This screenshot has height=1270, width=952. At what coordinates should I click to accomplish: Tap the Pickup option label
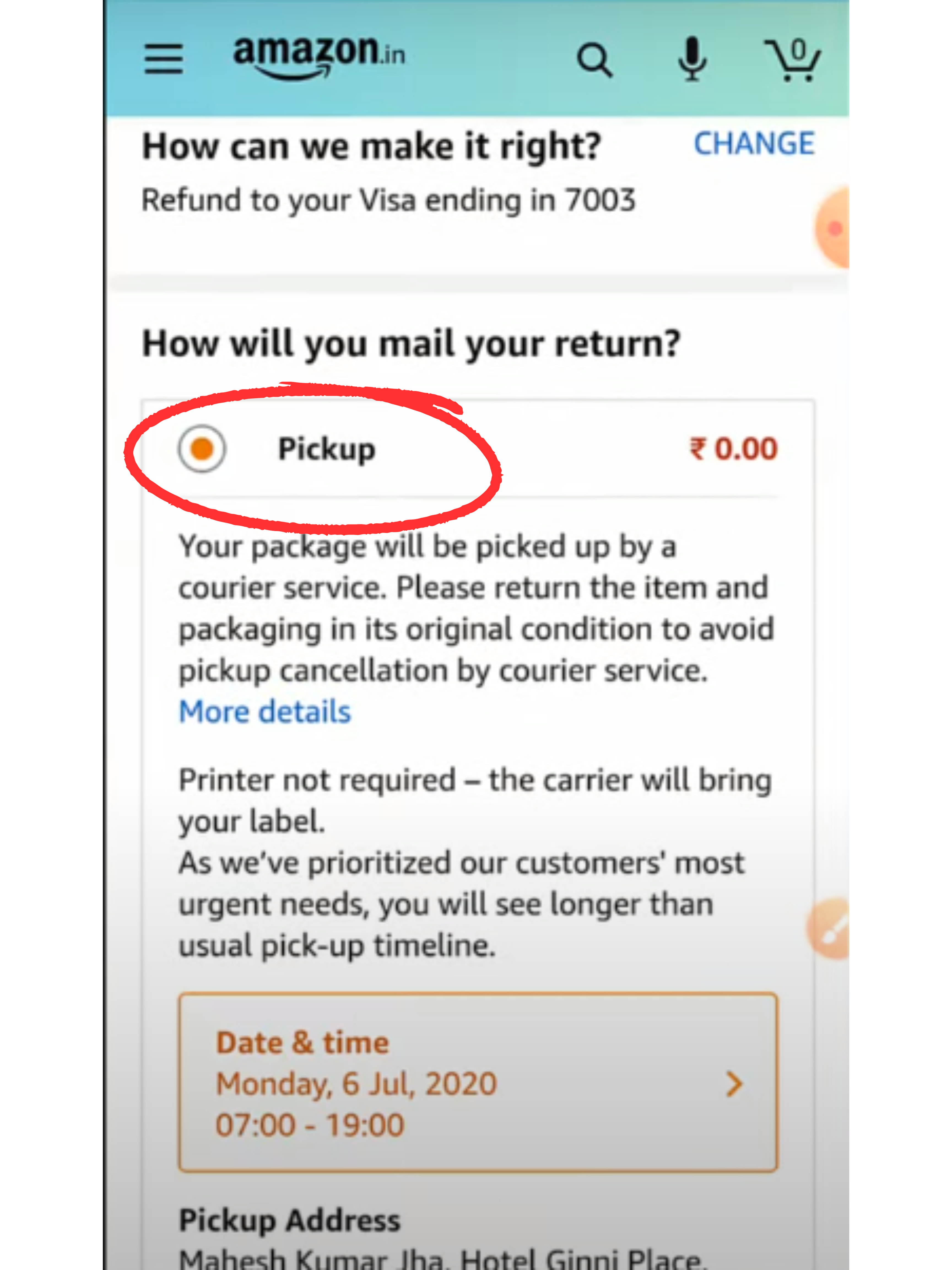tap(326, 449)
